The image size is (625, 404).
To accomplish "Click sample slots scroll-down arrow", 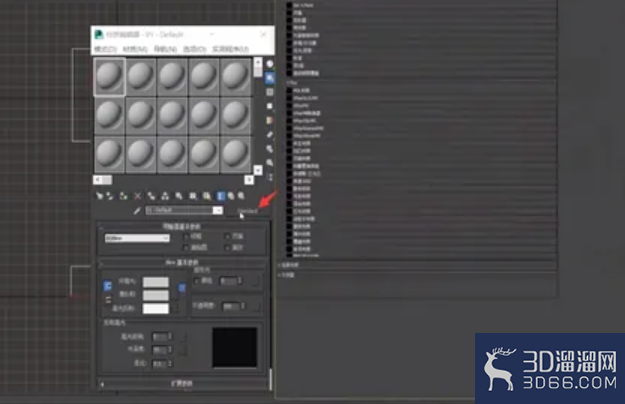I will coord(258,170).
